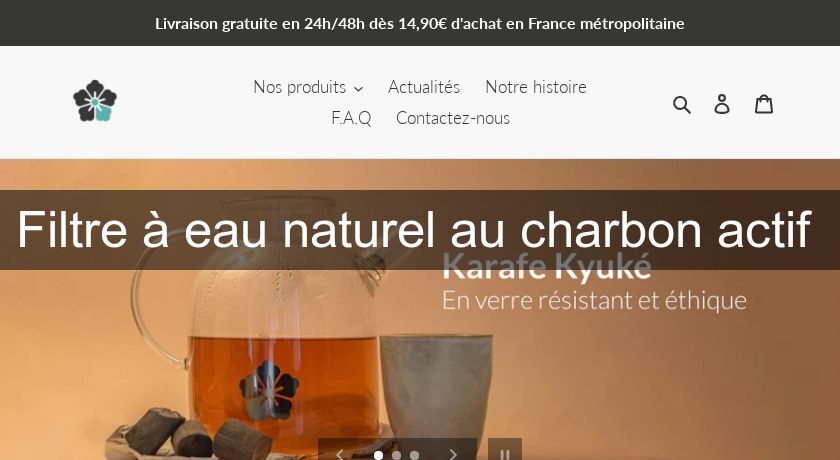Open the shopping cart icon
This screenshot has height=460, width=840.
tap(763, 104)
